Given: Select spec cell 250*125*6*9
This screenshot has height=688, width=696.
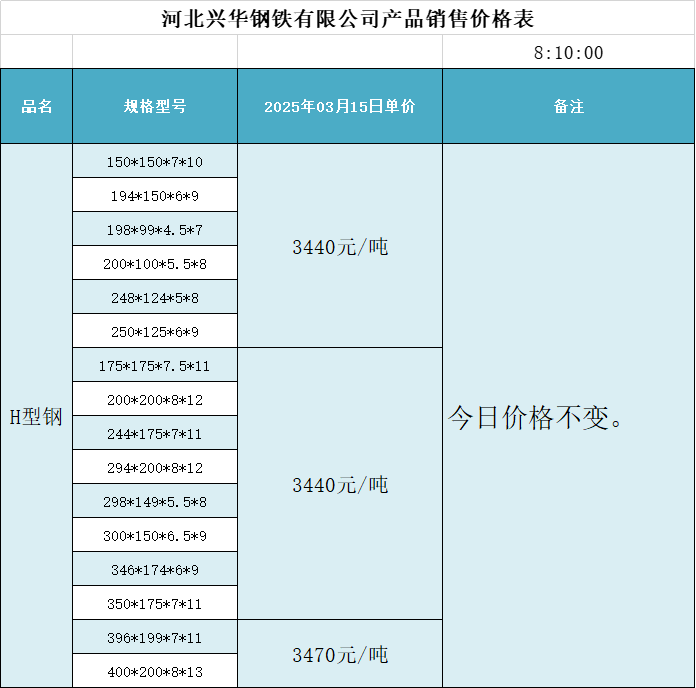Looking at the screenshot, I should 155,331.
